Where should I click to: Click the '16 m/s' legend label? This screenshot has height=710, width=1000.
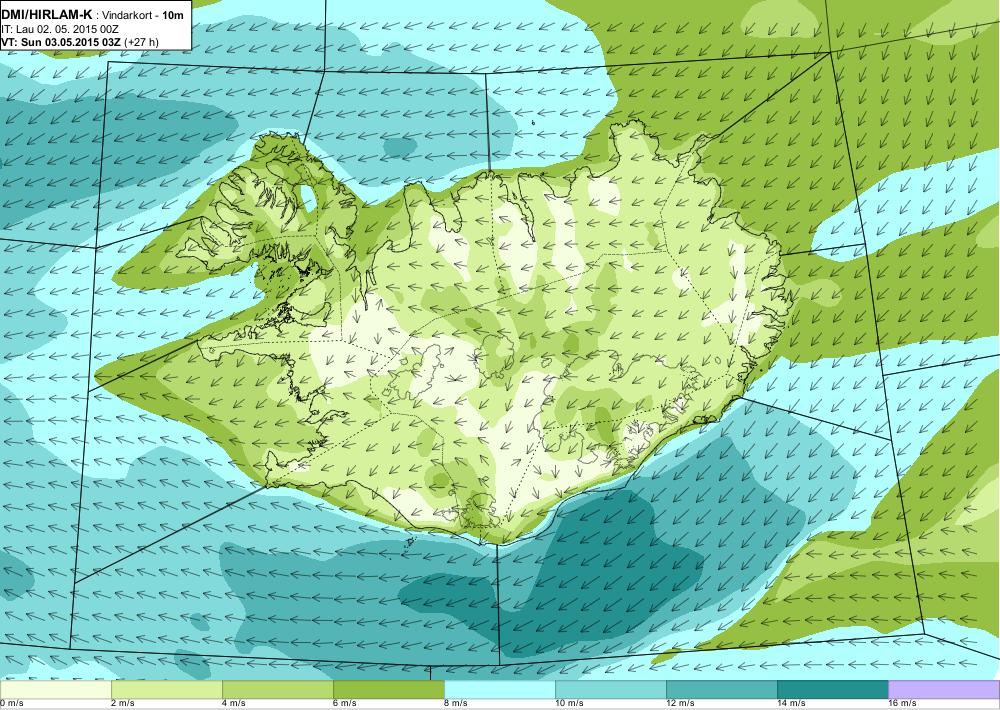coord(902,704)
